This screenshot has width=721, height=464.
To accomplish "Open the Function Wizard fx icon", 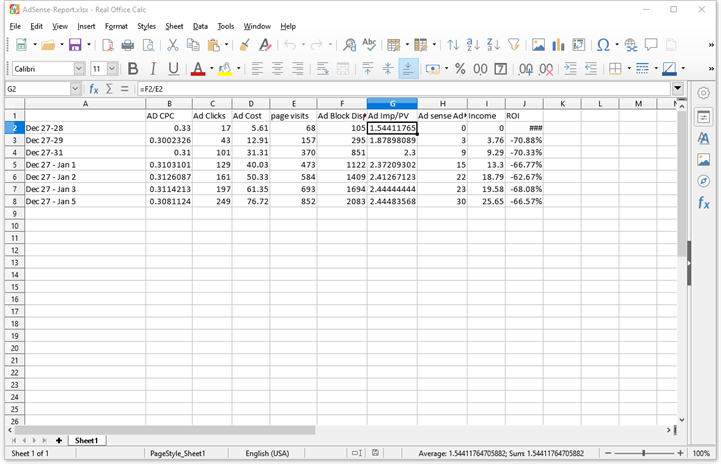I will click(94, 89).
